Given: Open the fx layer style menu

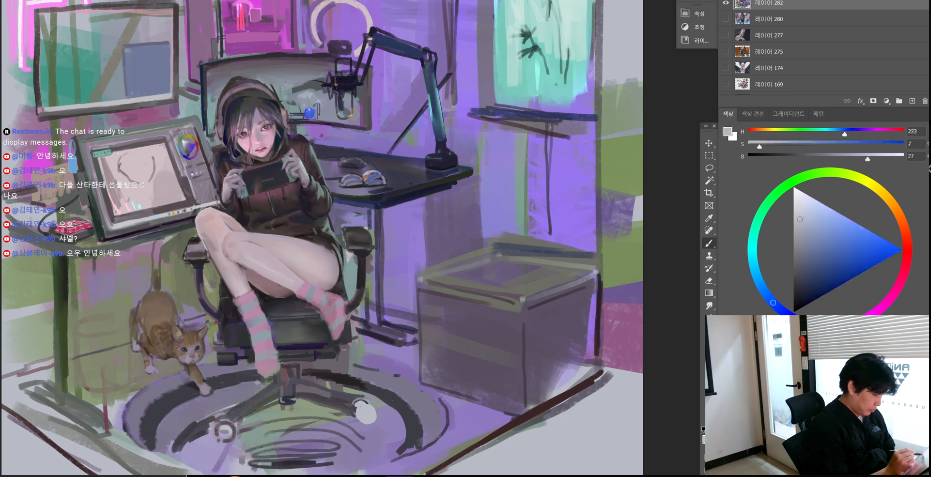Looking at the screenshot, I should [860, 101].
